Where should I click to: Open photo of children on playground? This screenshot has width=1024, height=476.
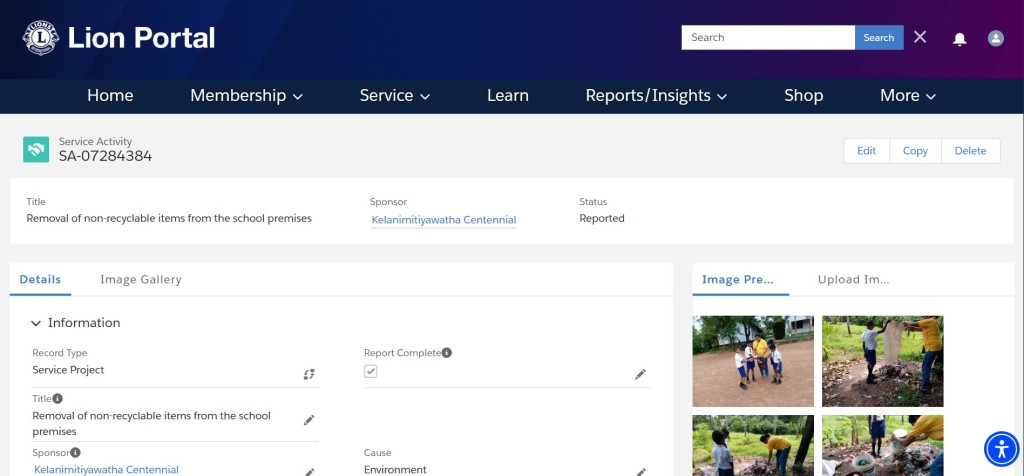[x=753, y=361]
